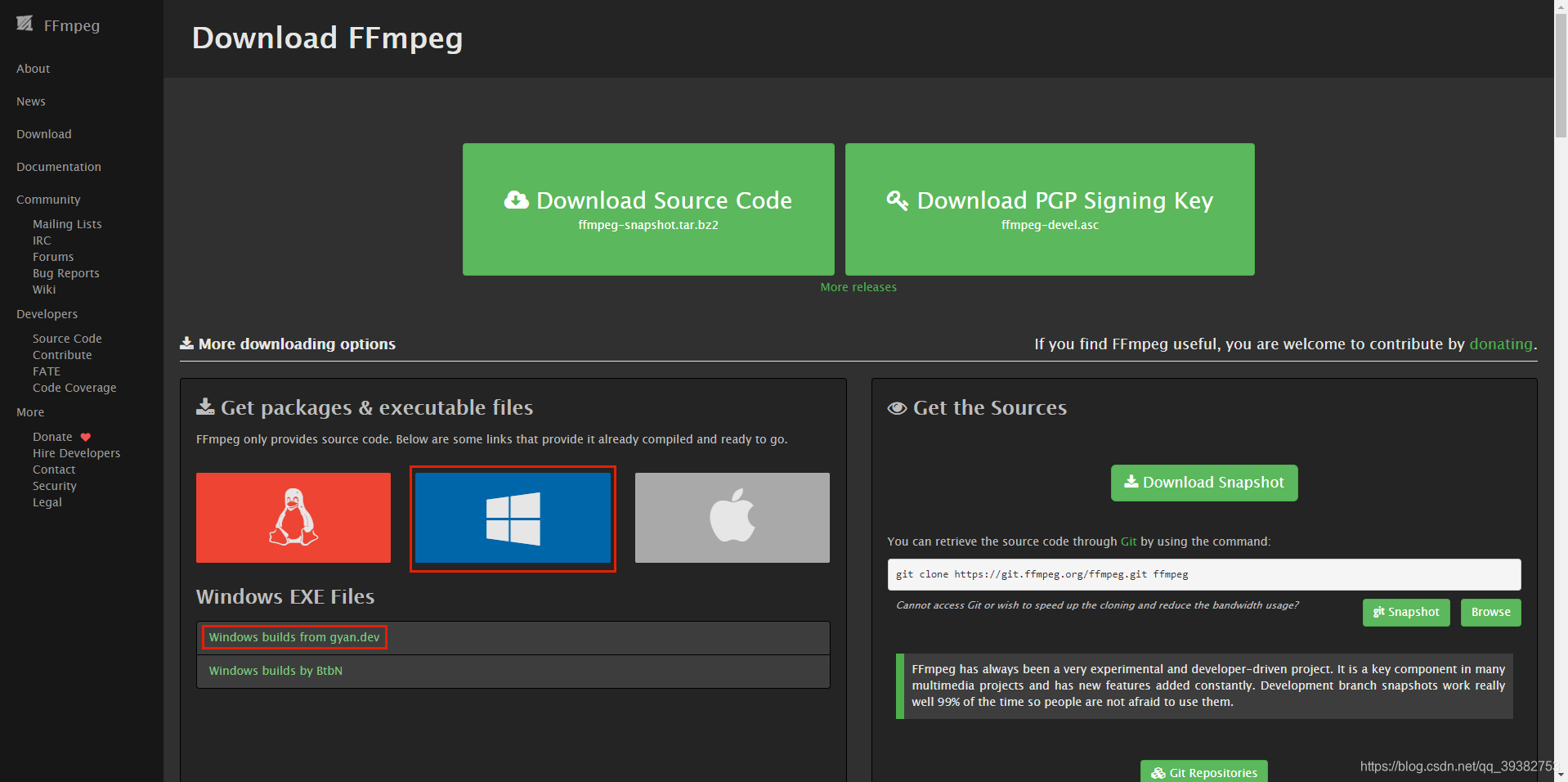This screenshot has height=782, width=1568.
Task: Click the heart icon next to Donate
Action: [x=86, y=436]
